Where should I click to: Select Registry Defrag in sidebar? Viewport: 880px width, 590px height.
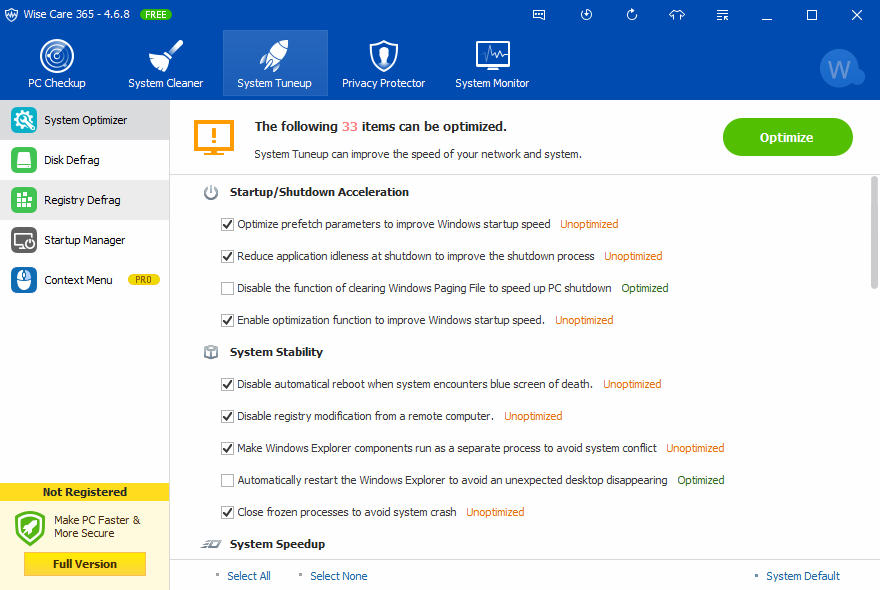click(85, 200)
